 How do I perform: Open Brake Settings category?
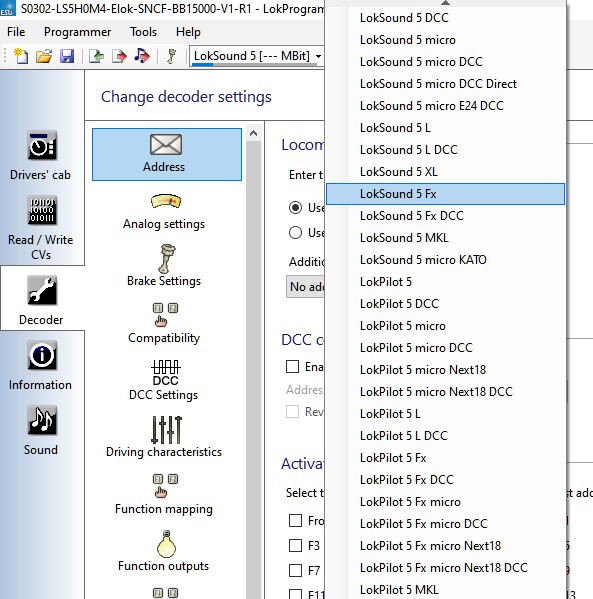[164, 266]
